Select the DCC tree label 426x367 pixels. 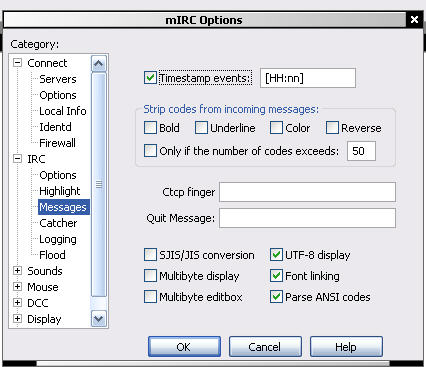(x=38, y=303)
